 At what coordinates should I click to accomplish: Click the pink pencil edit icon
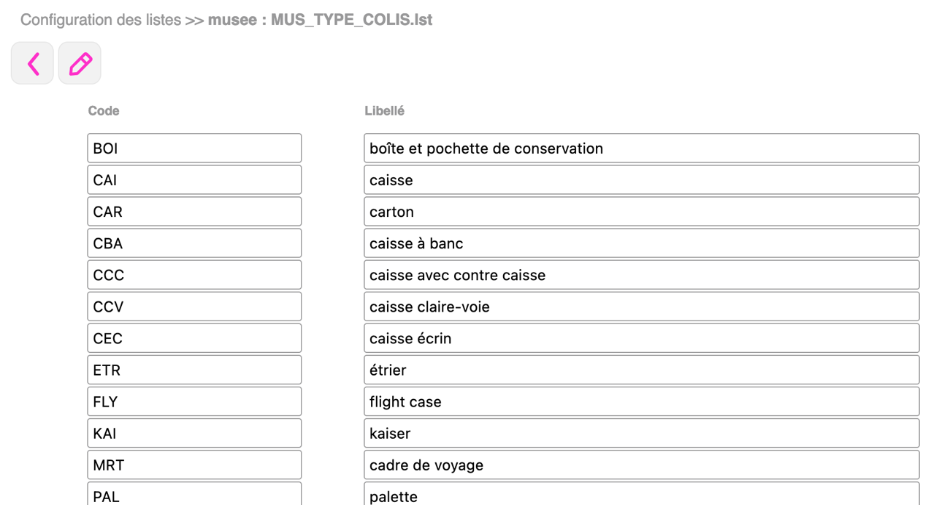(x=80, y=64)
